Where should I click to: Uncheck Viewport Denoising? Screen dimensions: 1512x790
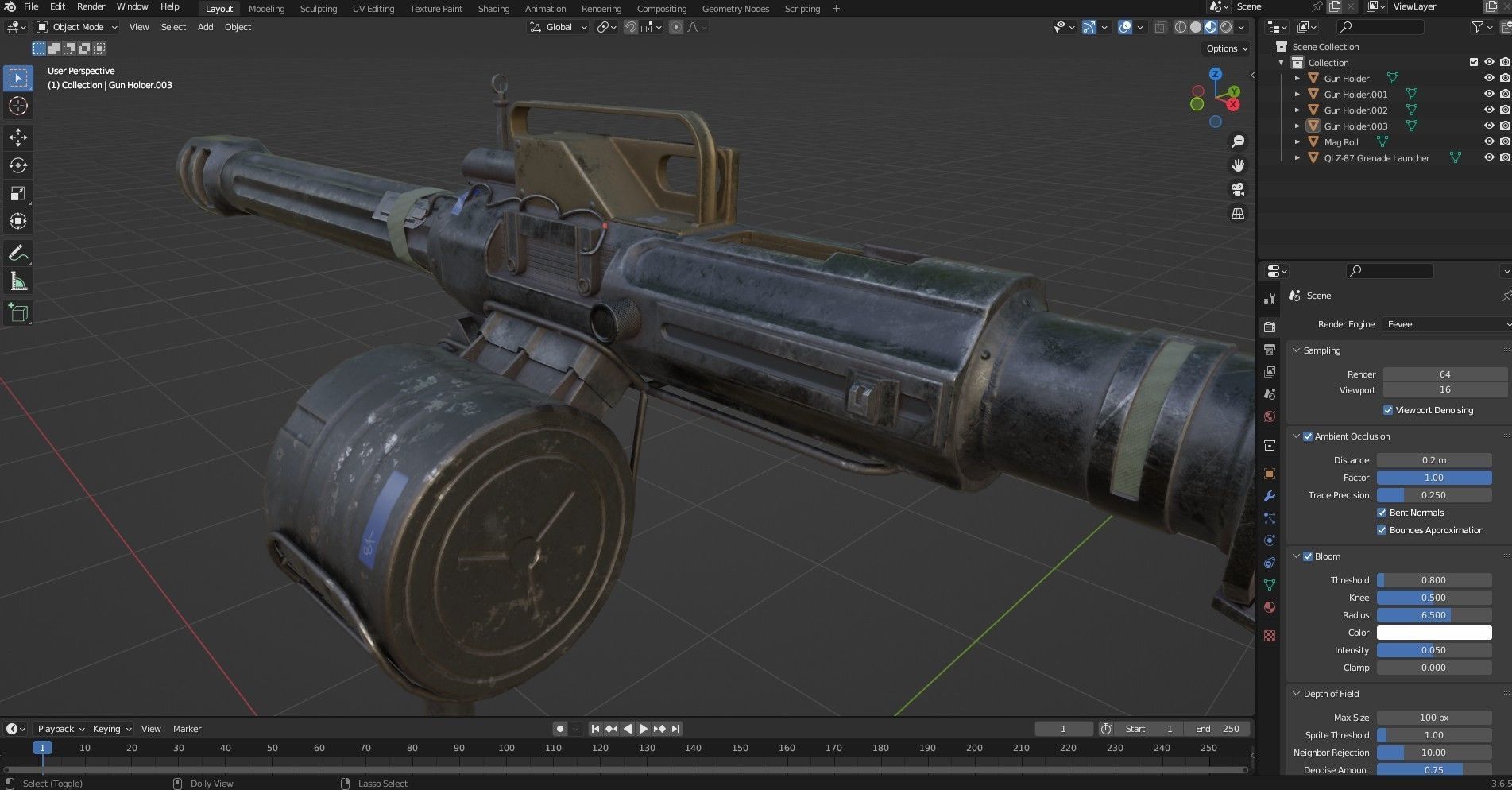tap(1388, 410)
